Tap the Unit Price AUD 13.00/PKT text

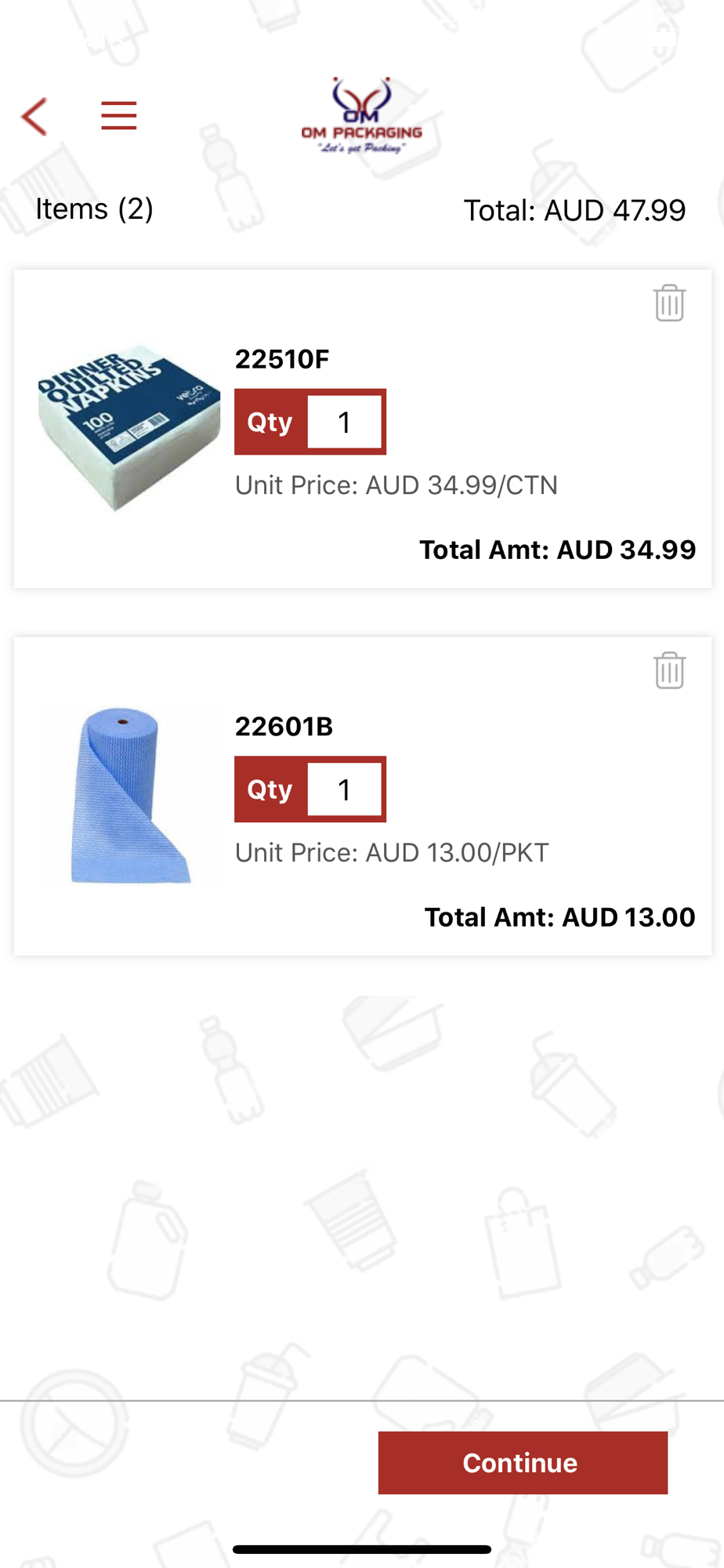[x=392, y=853]
